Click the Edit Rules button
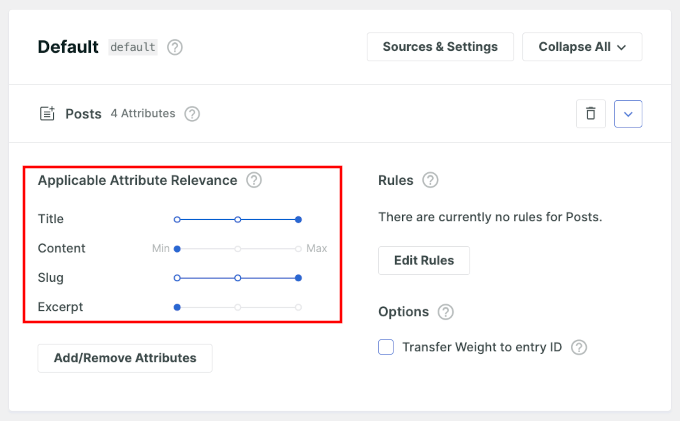 pyautogui.click(x=423, y=260)
